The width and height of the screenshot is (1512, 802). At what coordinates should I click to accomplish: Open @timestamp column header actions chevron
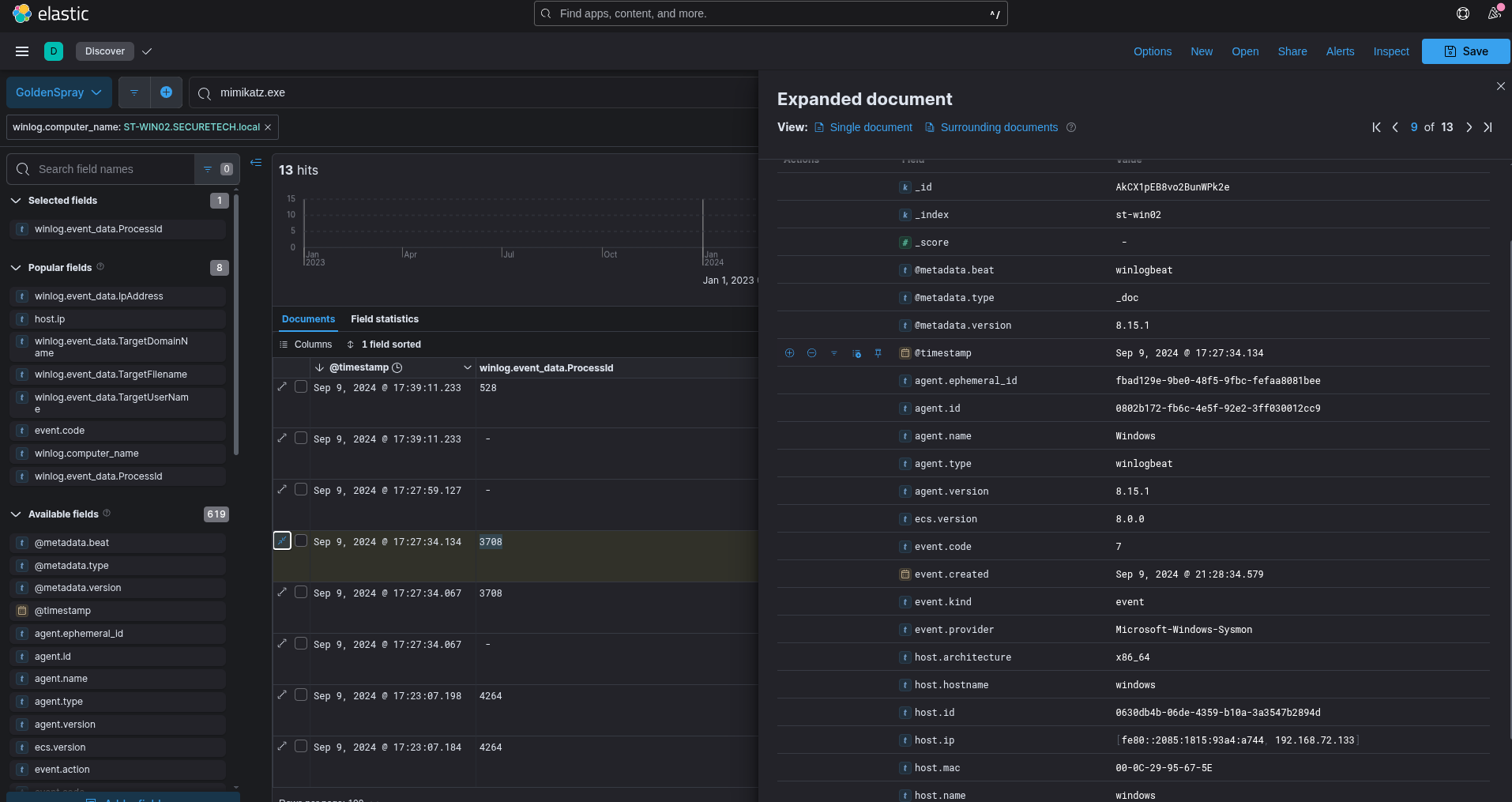[x=468, y=367]
